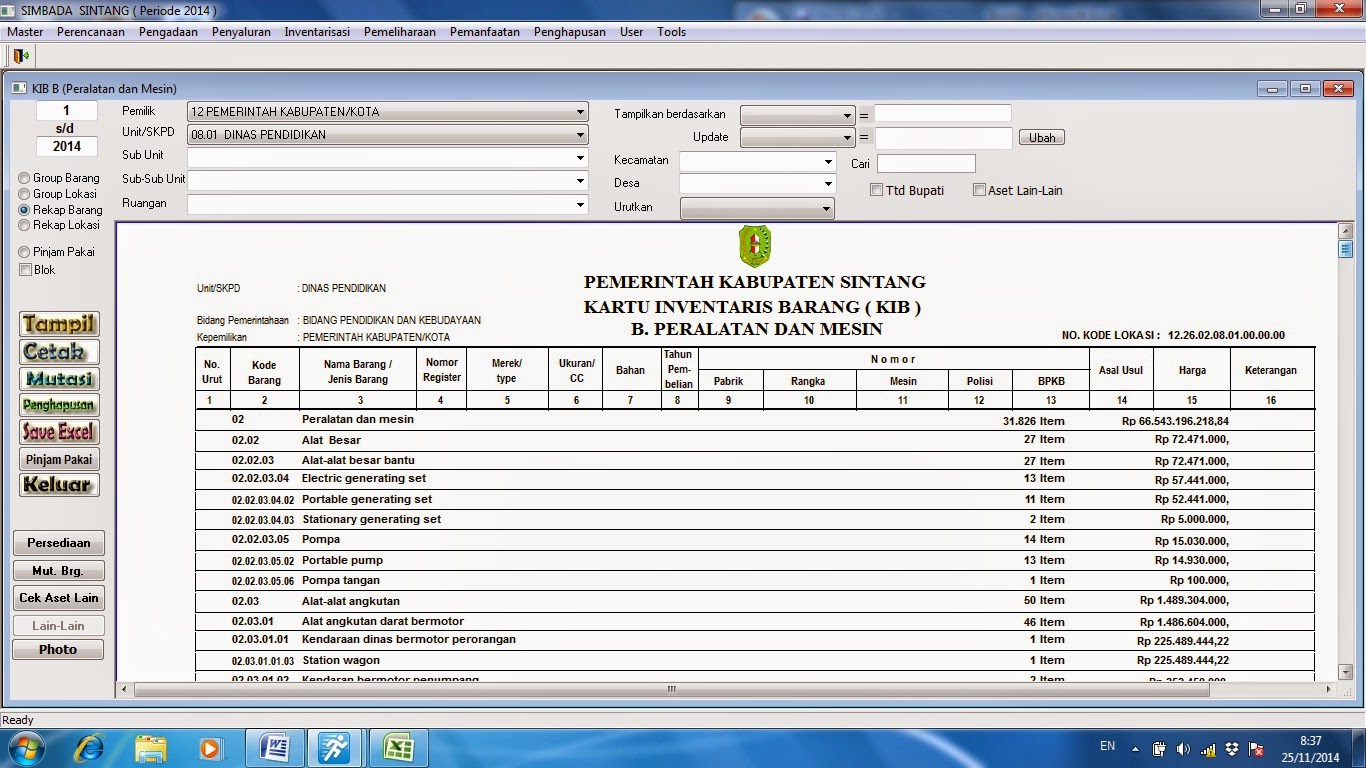This screenshot has width=1366, height=768.
Task: Click the Ubah button
Action: point(1042,138)
